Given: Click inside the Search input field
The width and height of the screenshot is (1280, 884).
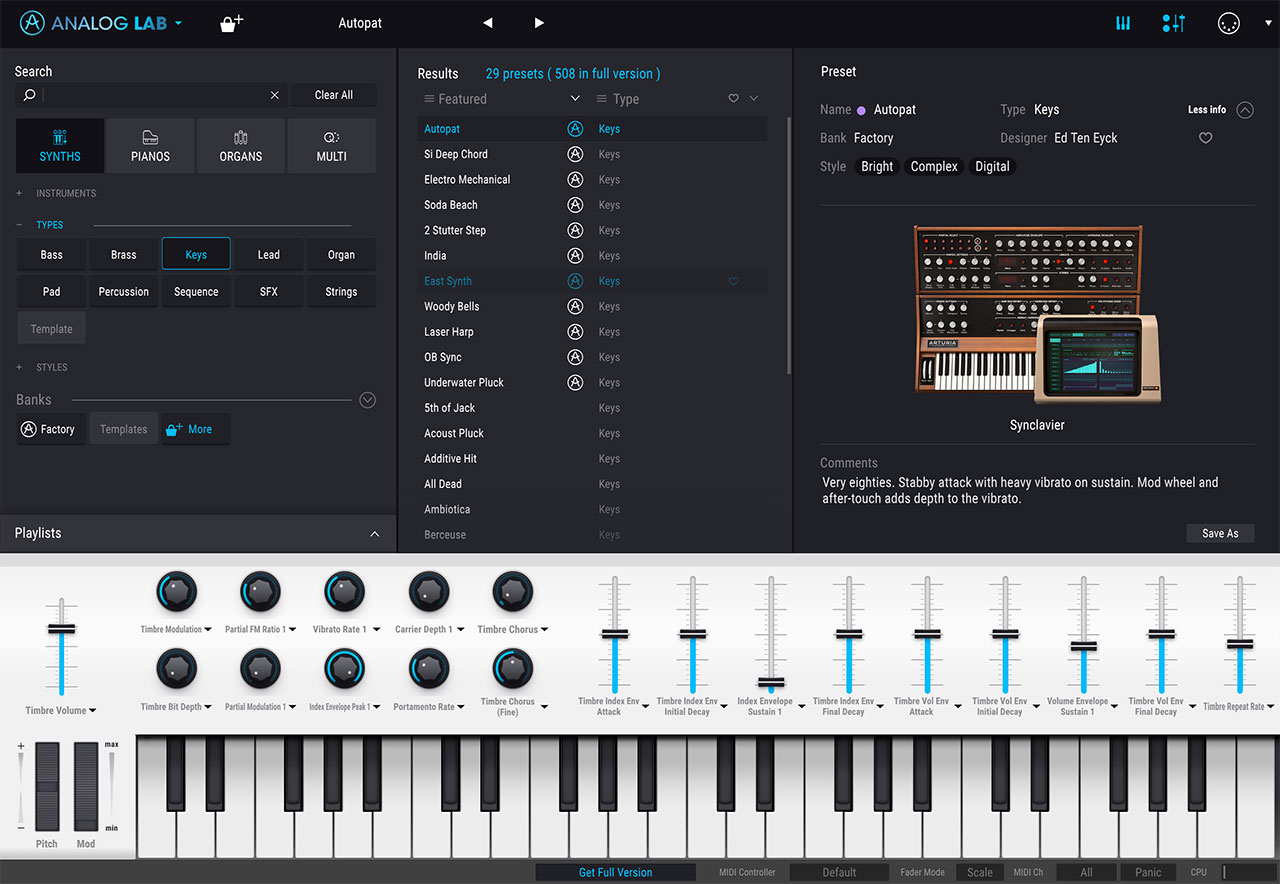Looking at the screenshot, I should coord(152,95).
